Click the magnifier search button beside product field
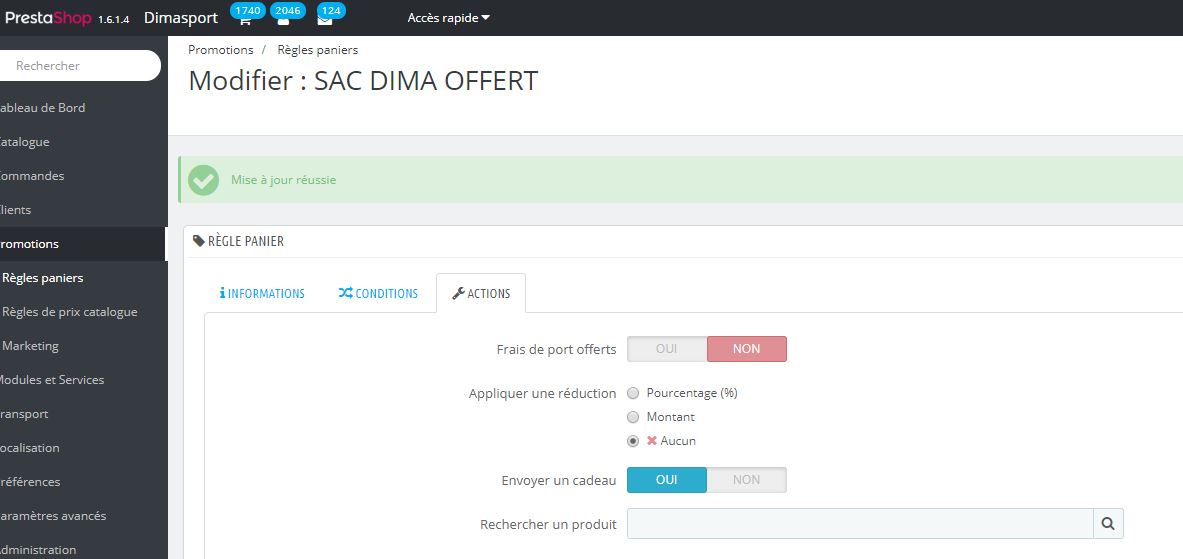This screenshot has height=559, width=1183. [x=1108, y=524]
